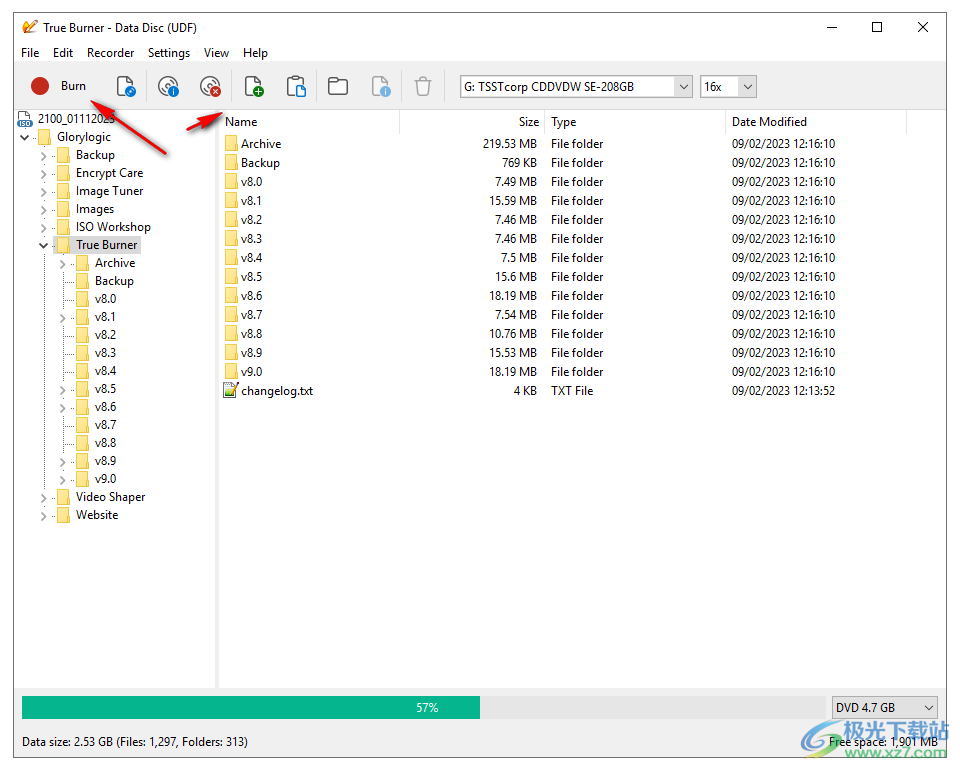This screenshot has width=960, height=769.
Task: Click the paste clipboard icon
Action: click(x=296, y=86)
